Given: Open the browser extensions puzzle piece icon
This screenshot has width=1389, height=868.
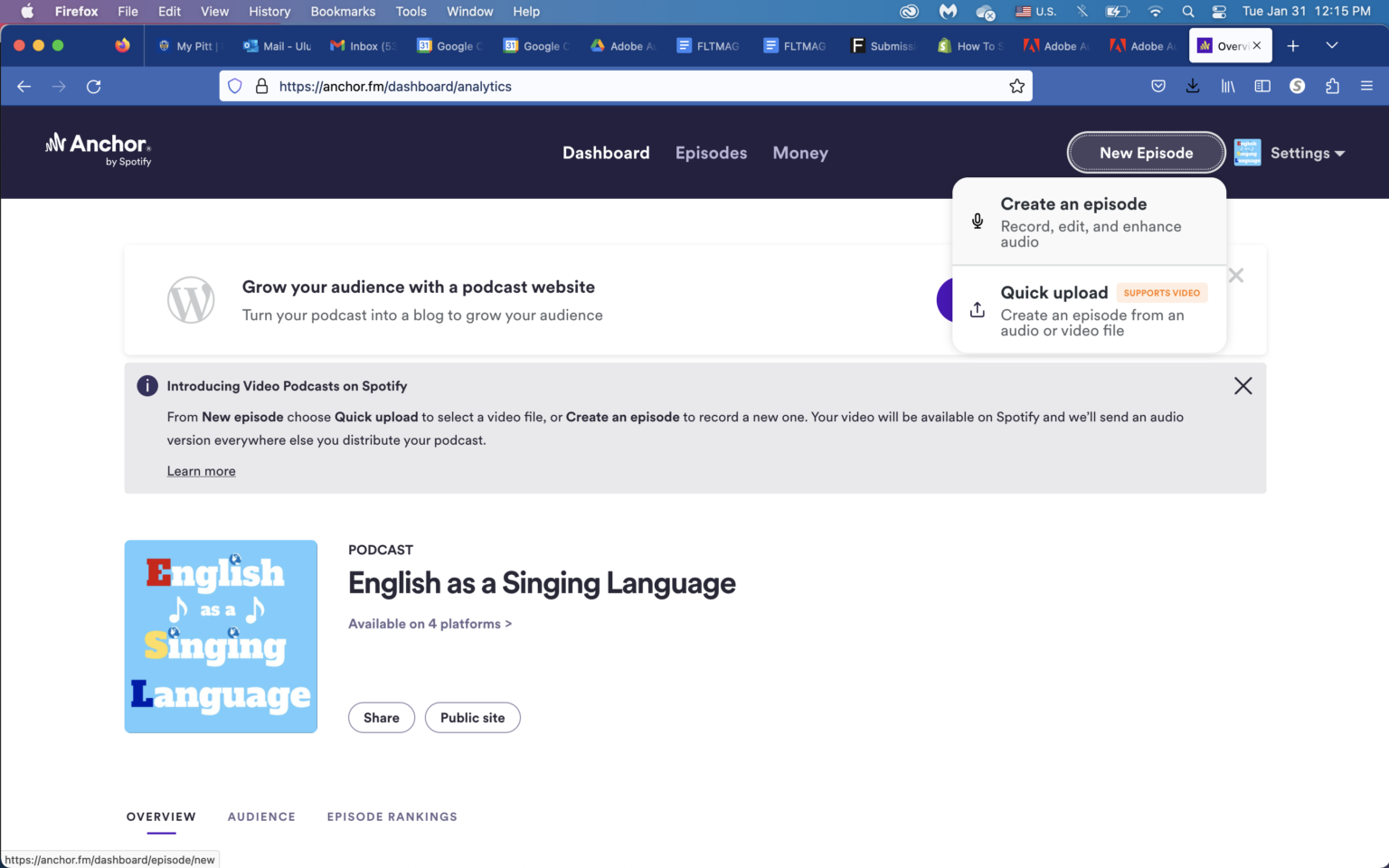Looking at the screenshot, I should coord(1332,86).
